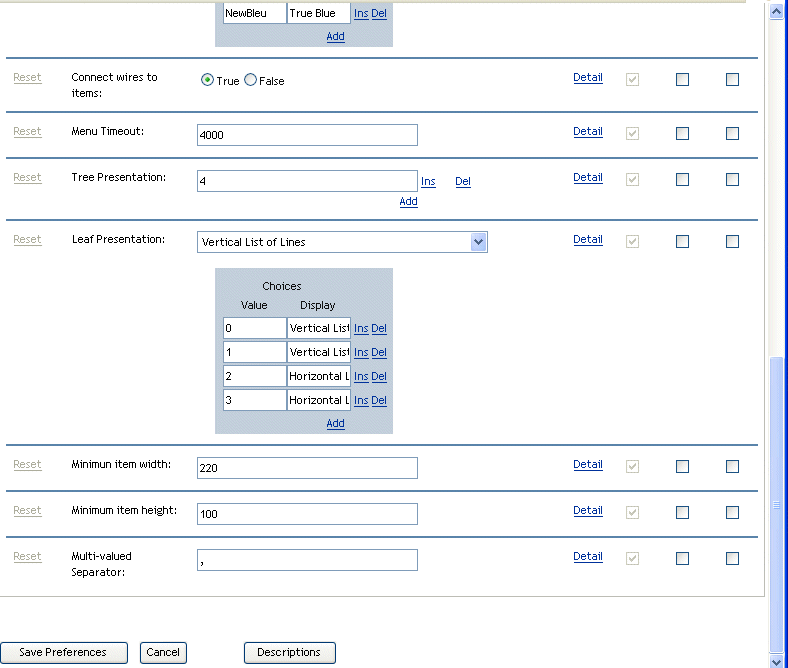
Task: Click Add link under Leaf Presentation choices
Action: point(335,424)
